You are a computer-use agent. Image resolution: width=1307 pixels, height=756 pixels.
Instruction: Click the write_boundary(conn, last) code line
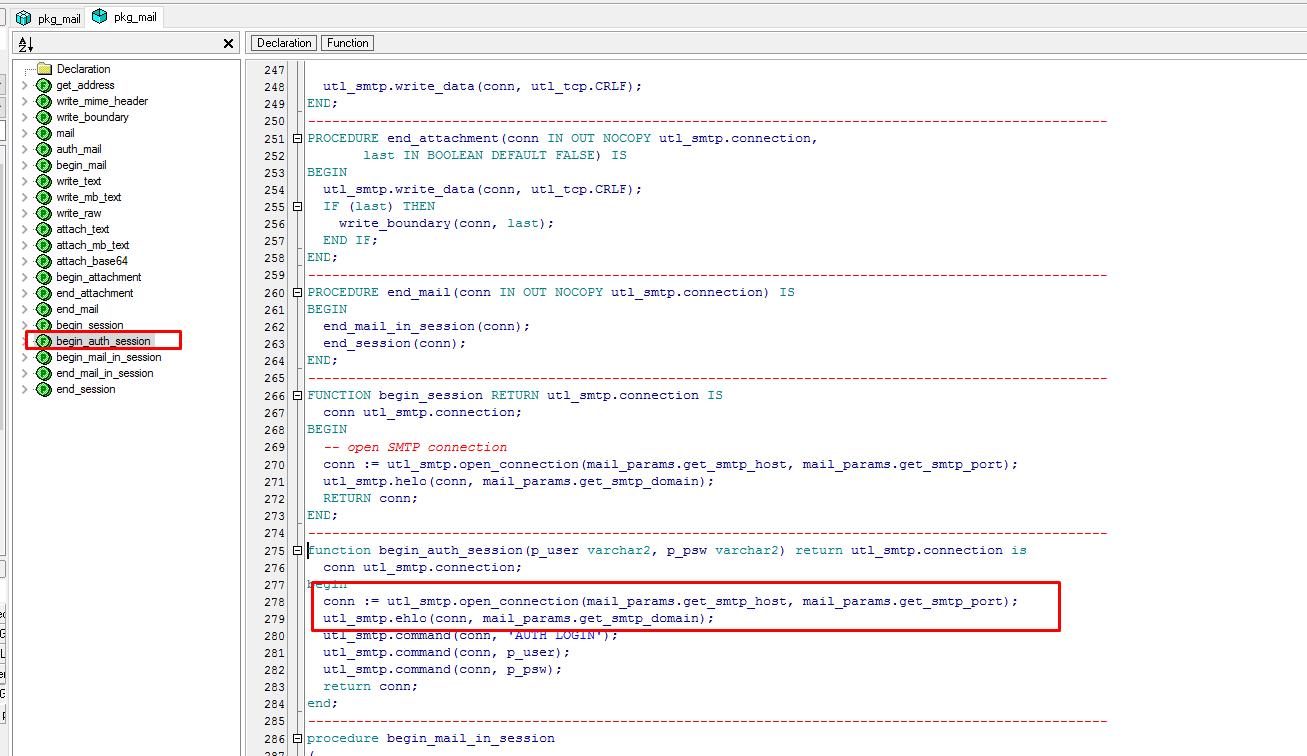pos(446,223)
